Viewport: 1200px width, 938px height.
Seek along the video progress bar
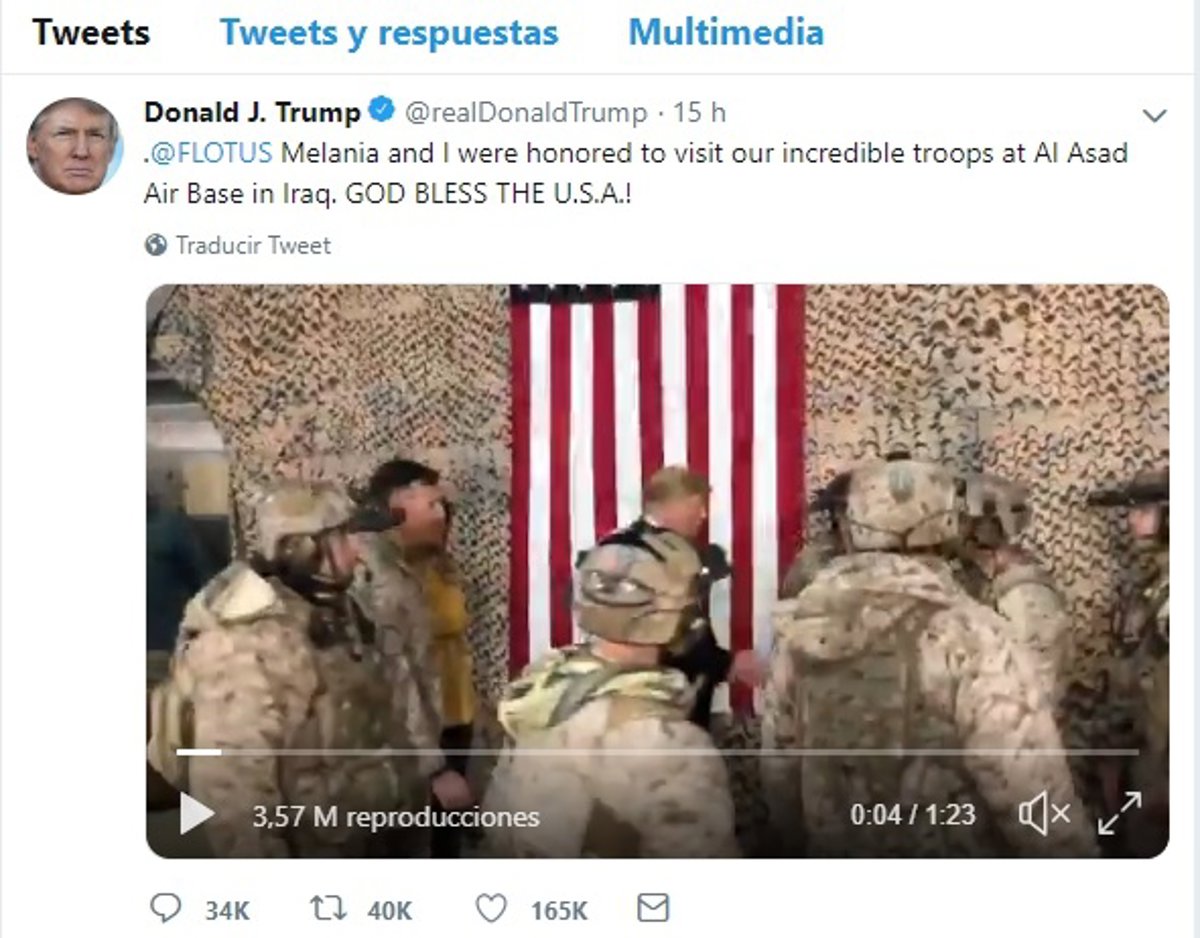point(658,751)
